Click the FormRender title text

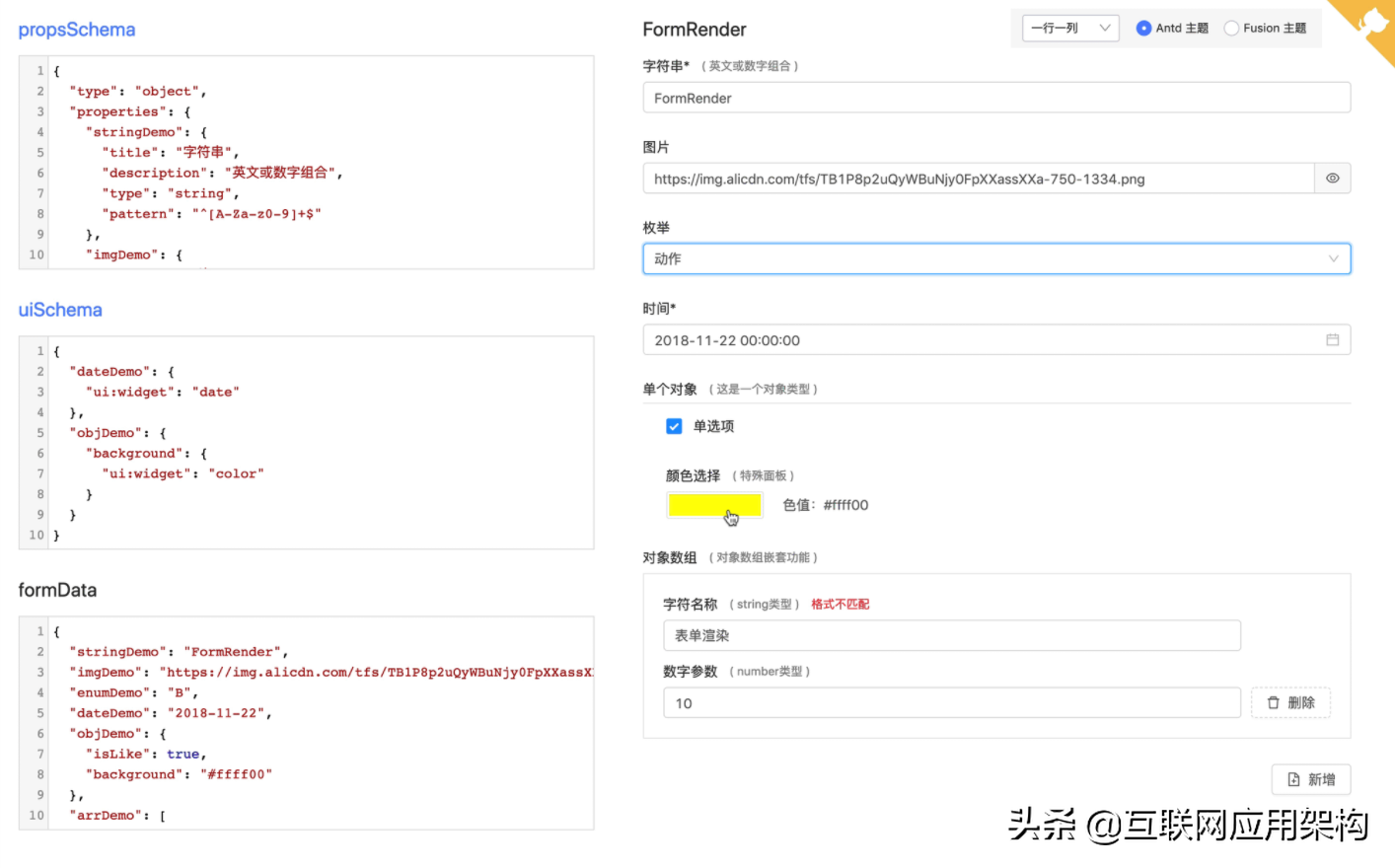coord(695,30)
